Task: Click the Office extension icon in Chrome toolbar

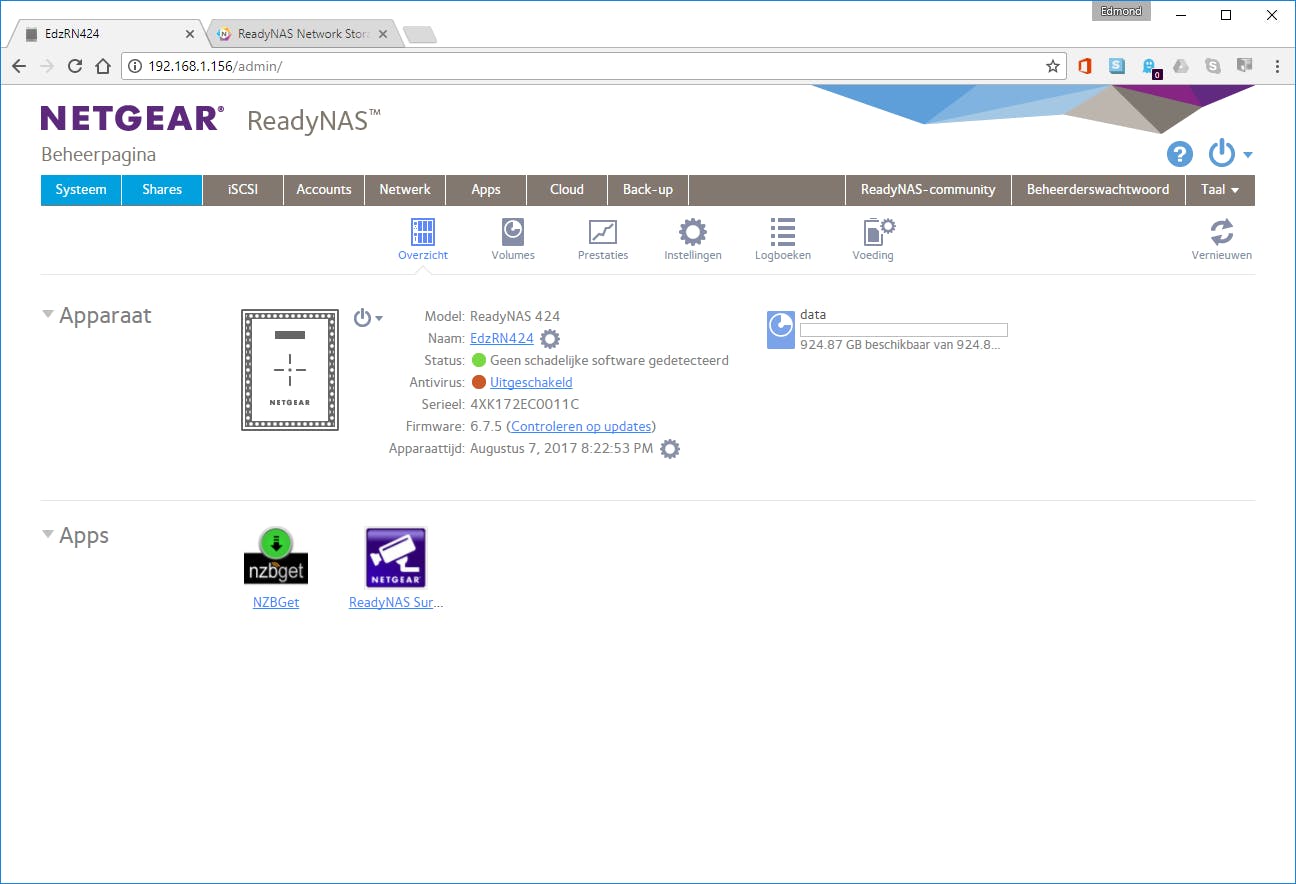Action: tap(1085, 66)
